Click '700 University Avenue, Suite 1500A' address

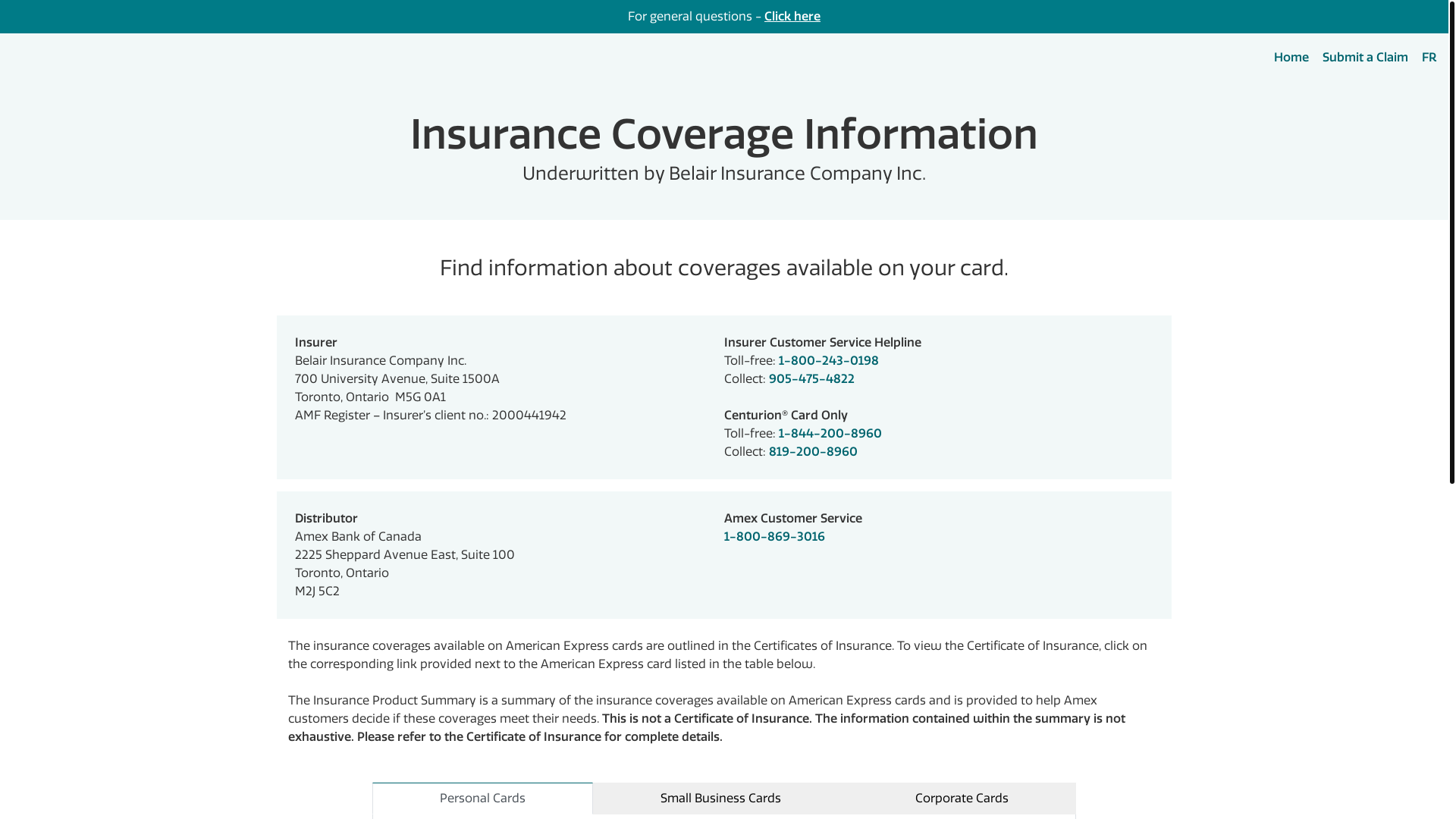tap(397, 378)
